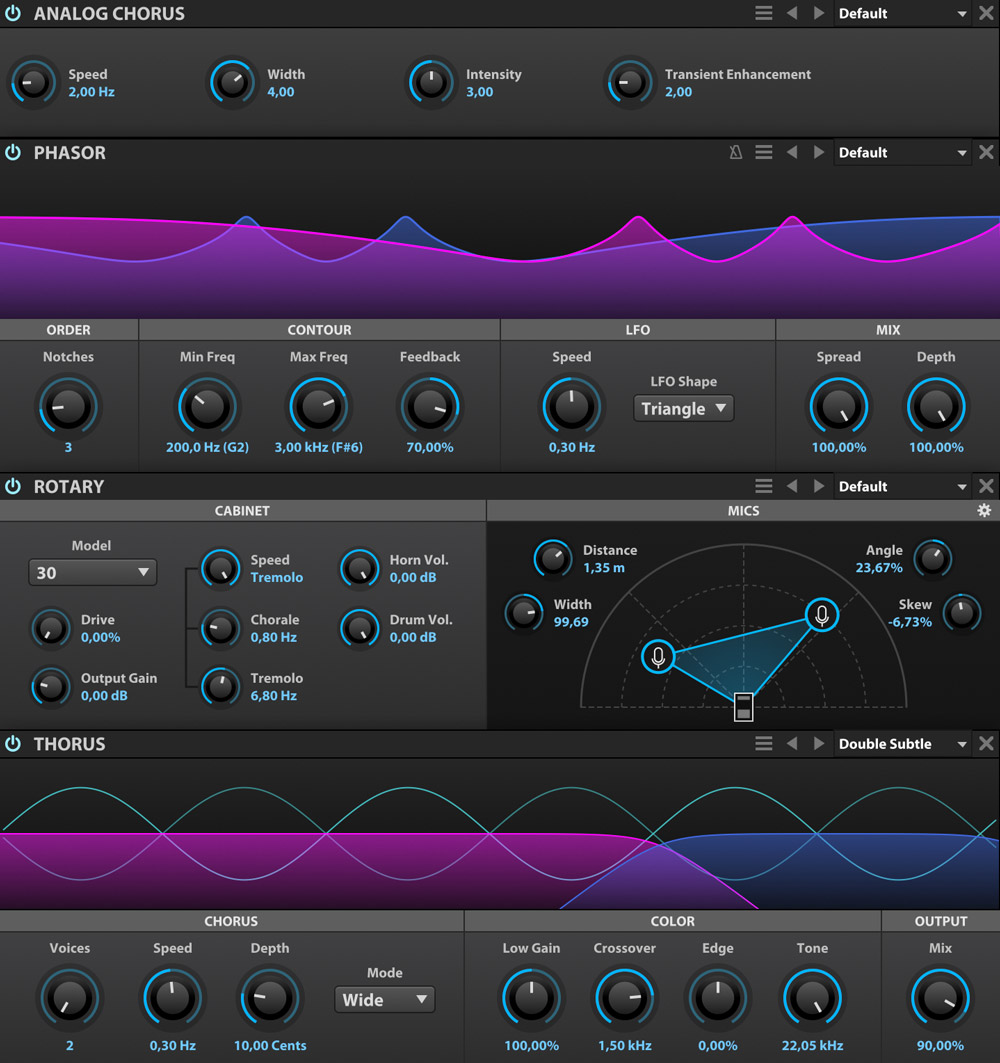Go to next Phasor preset
Viewport: 1000px width, 1063px height.
[x=818, y=153]
